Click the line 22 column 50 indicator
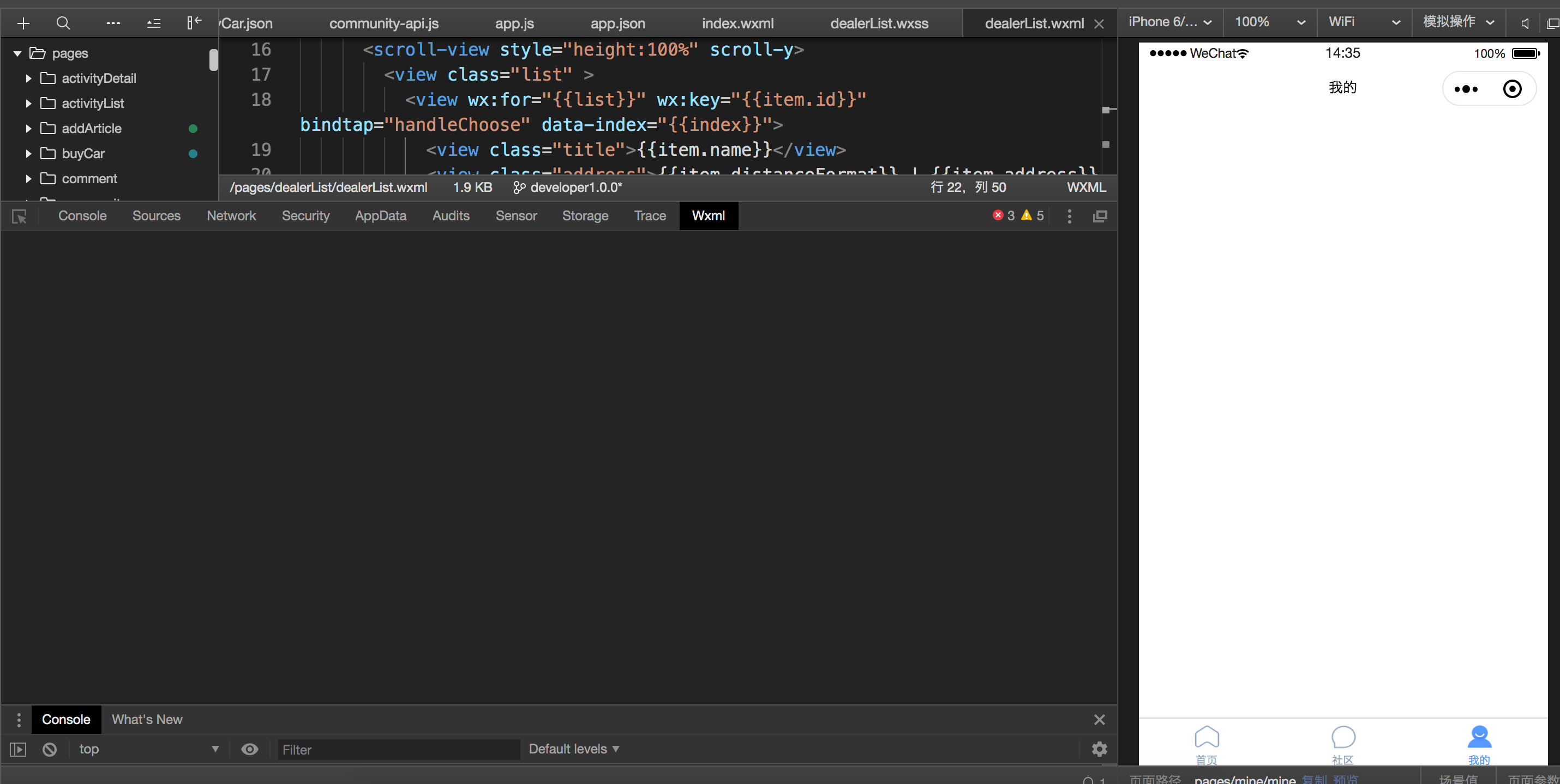Screen dimensions: 1560x784 (968, 187)
